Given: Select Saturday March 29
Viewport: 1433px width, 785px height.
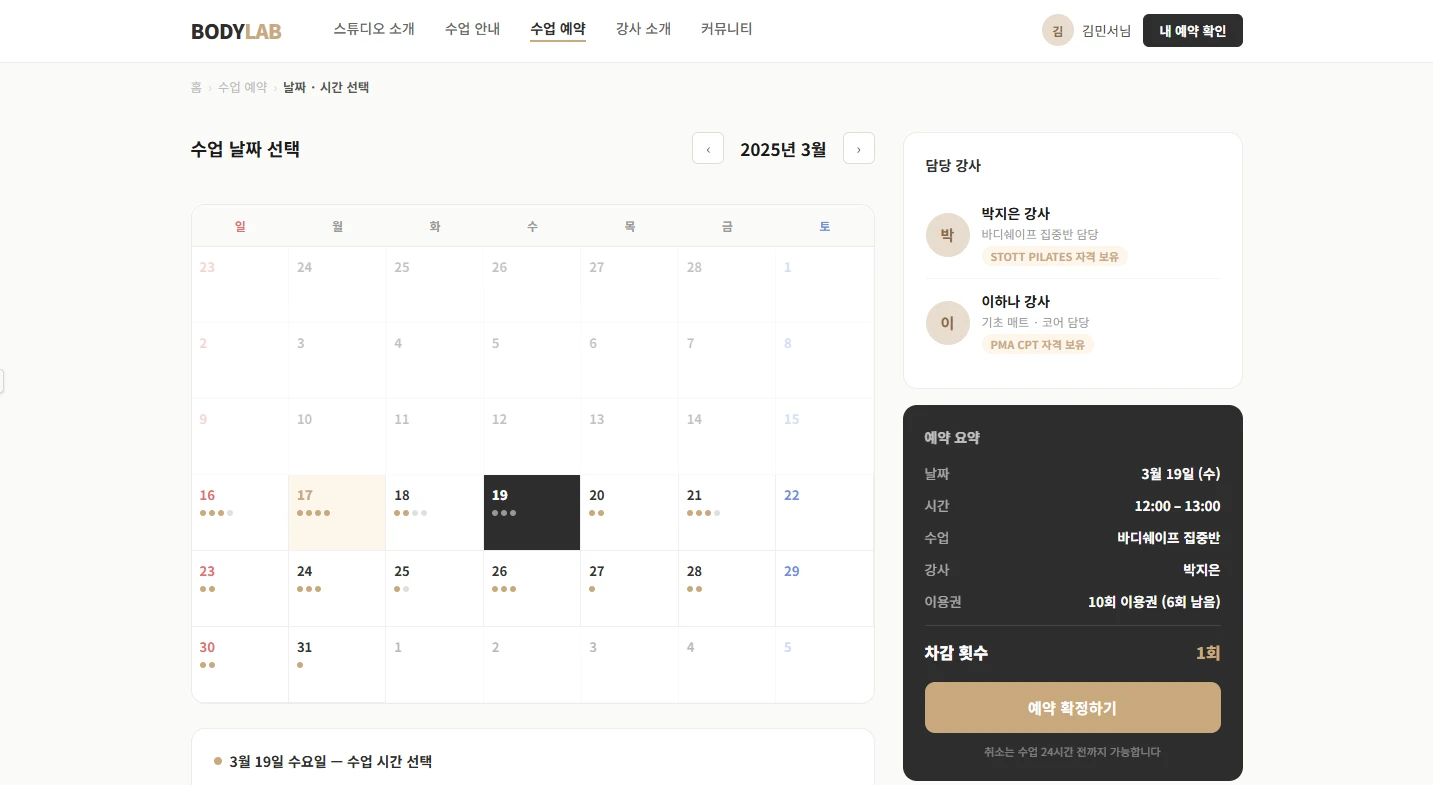Looking at the screenshot, I should tap(824, 588).
